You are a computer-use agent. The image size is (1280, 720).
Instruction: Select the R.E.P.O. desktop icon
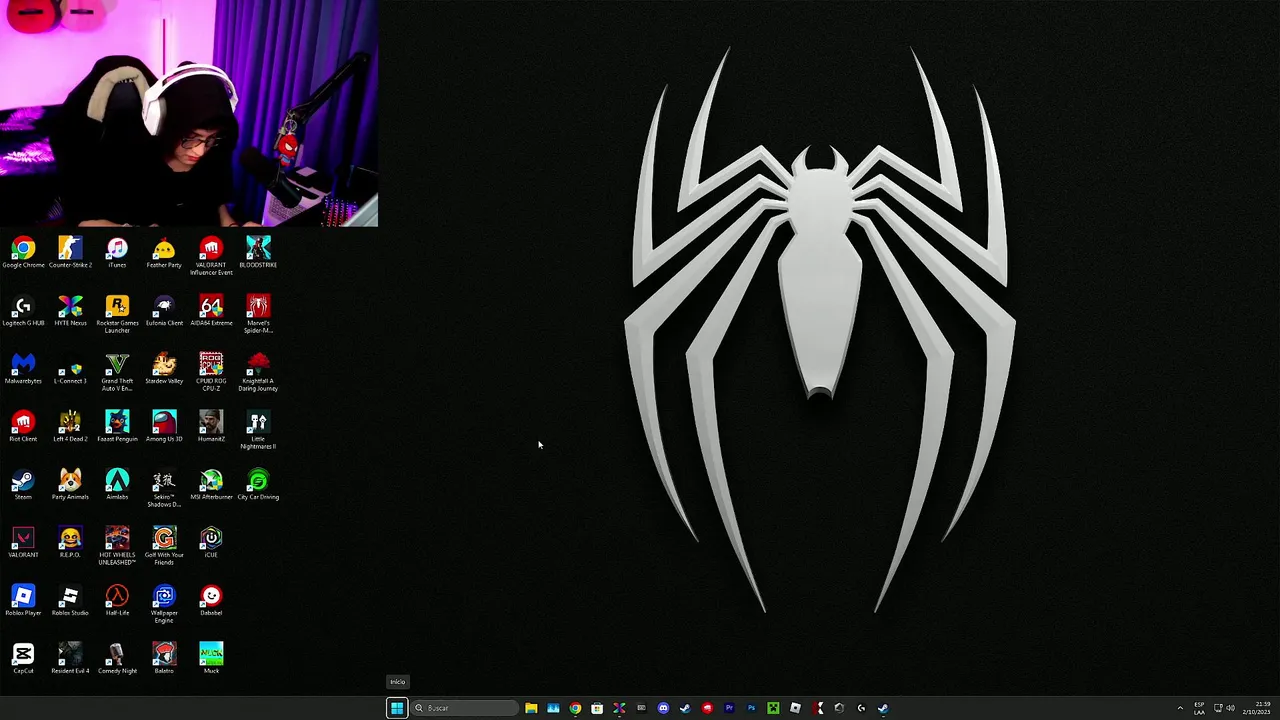[70, 542]
